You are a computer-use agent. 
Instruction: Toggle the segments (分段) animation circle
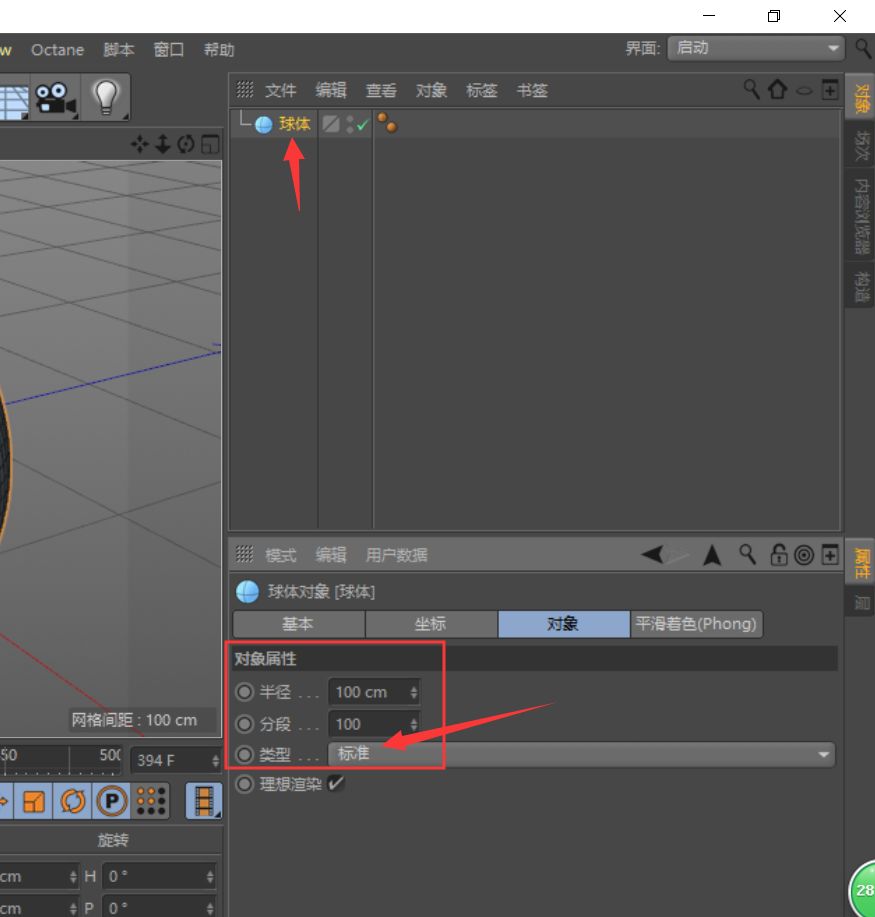[244, 724]
